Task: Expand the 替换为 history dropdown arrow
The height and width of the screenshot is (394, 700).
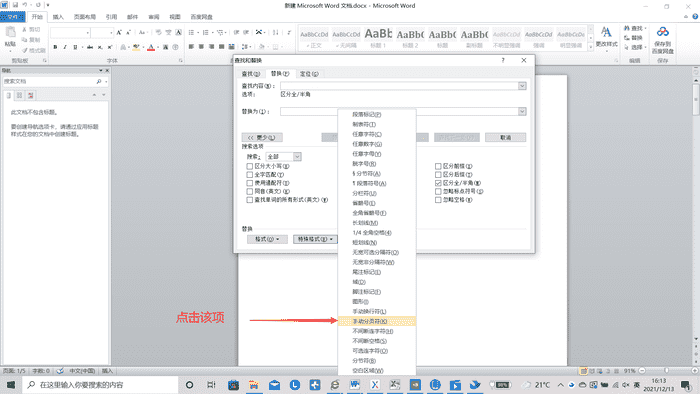Action: 522,112
